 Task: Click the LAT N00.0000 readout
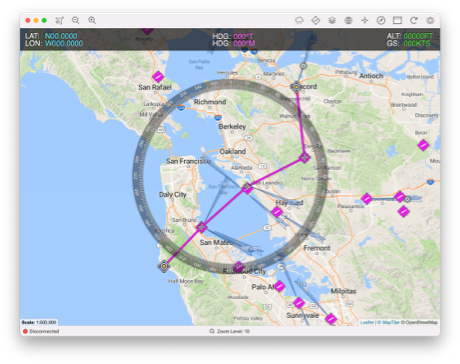click(51, 36)
